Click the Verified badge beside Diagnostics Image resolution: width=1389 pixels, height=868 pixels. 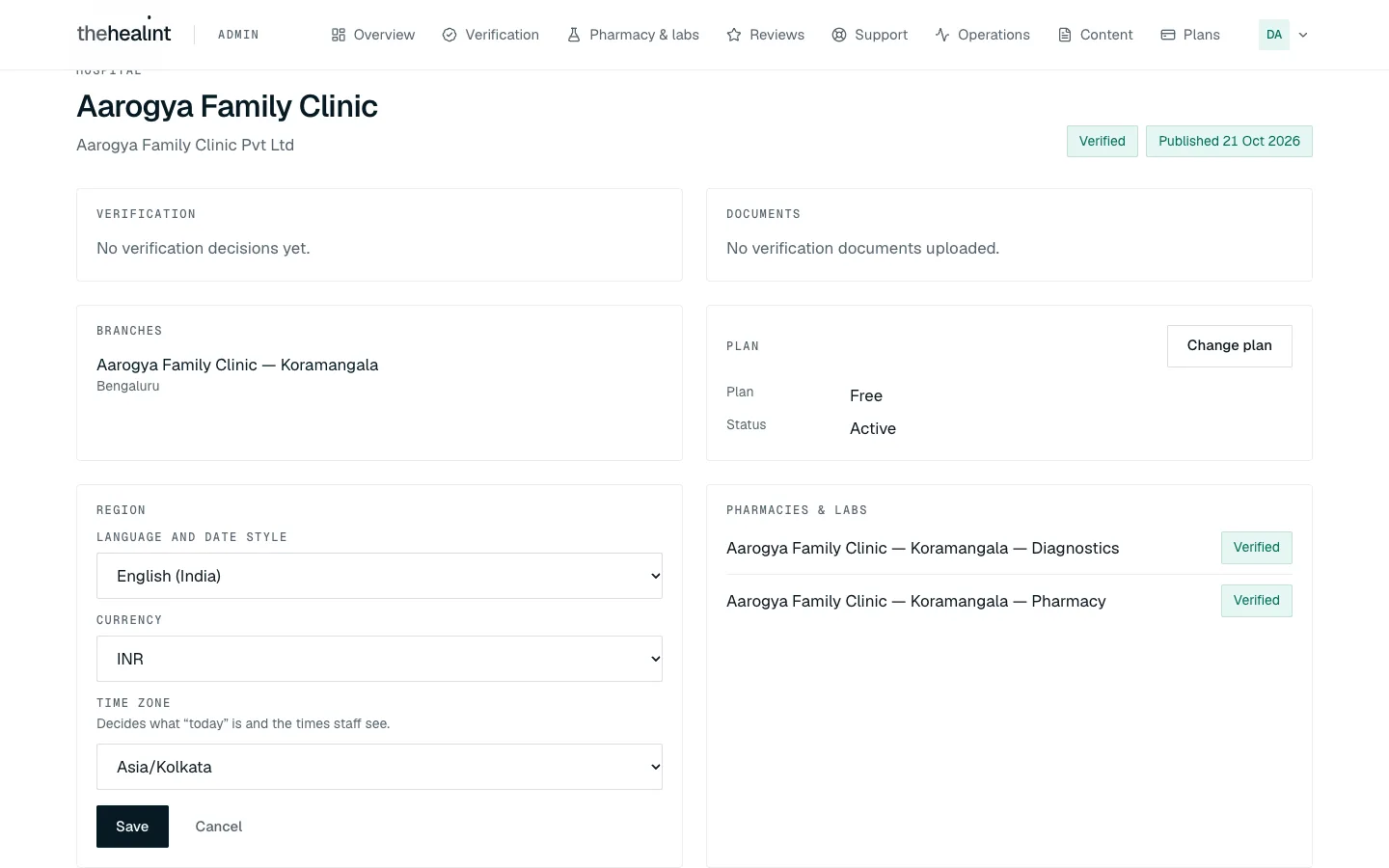1257,548
